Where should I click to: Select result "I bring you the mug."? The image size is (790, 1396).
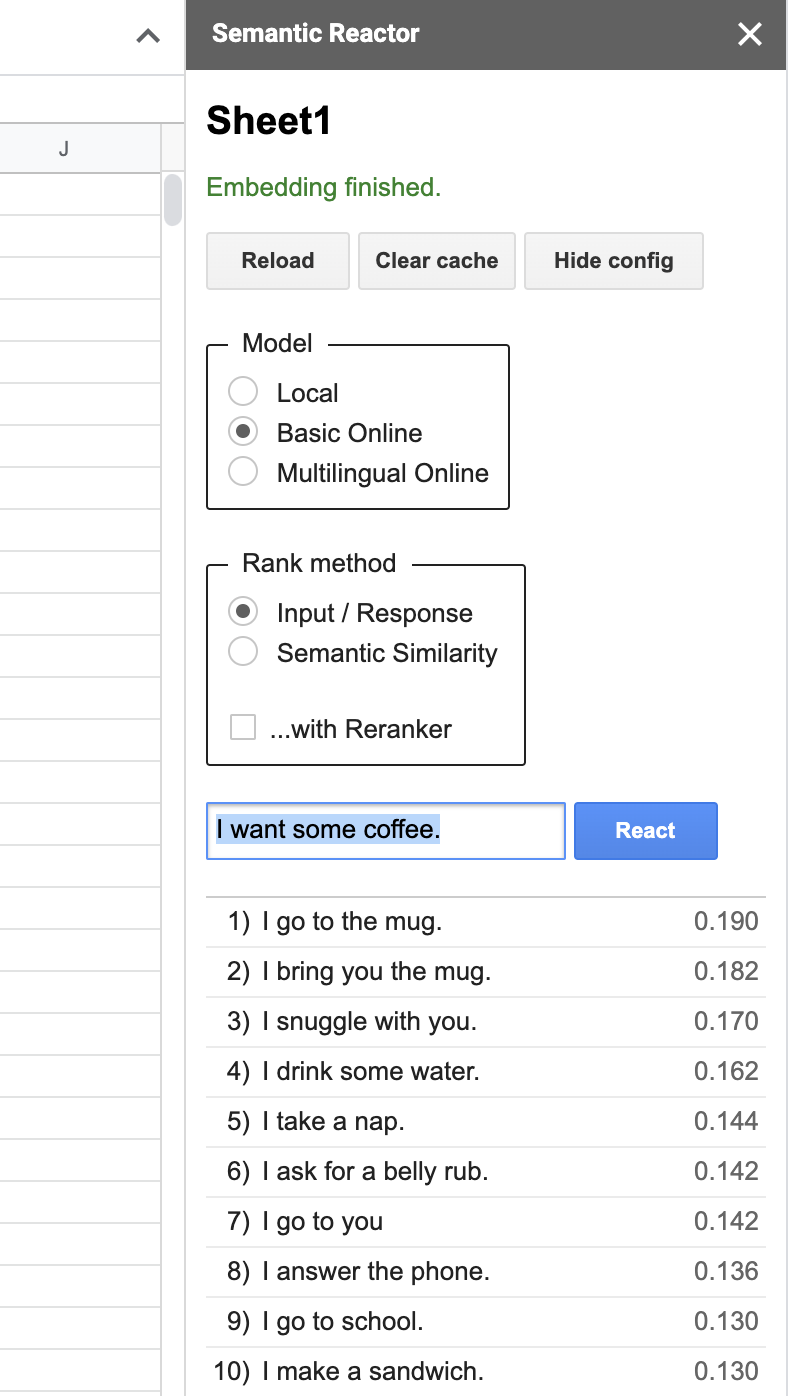point(376,971)
